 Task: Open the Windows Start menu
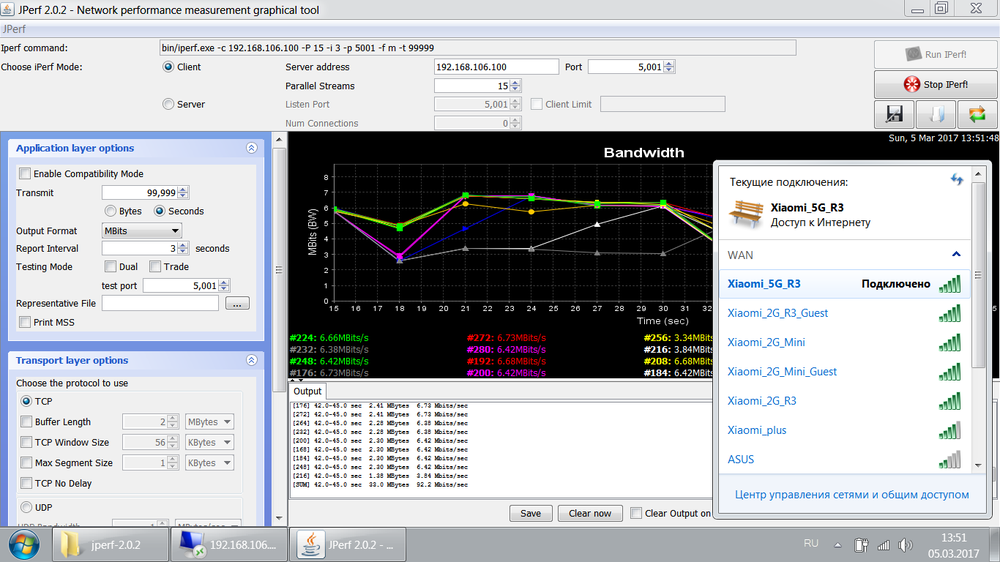pos(23,544)
